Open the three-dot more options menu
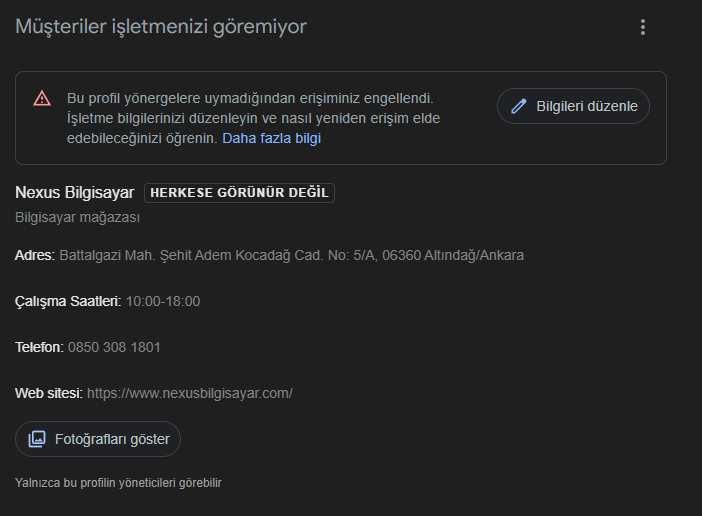702x516 pixels. [643, 27]
